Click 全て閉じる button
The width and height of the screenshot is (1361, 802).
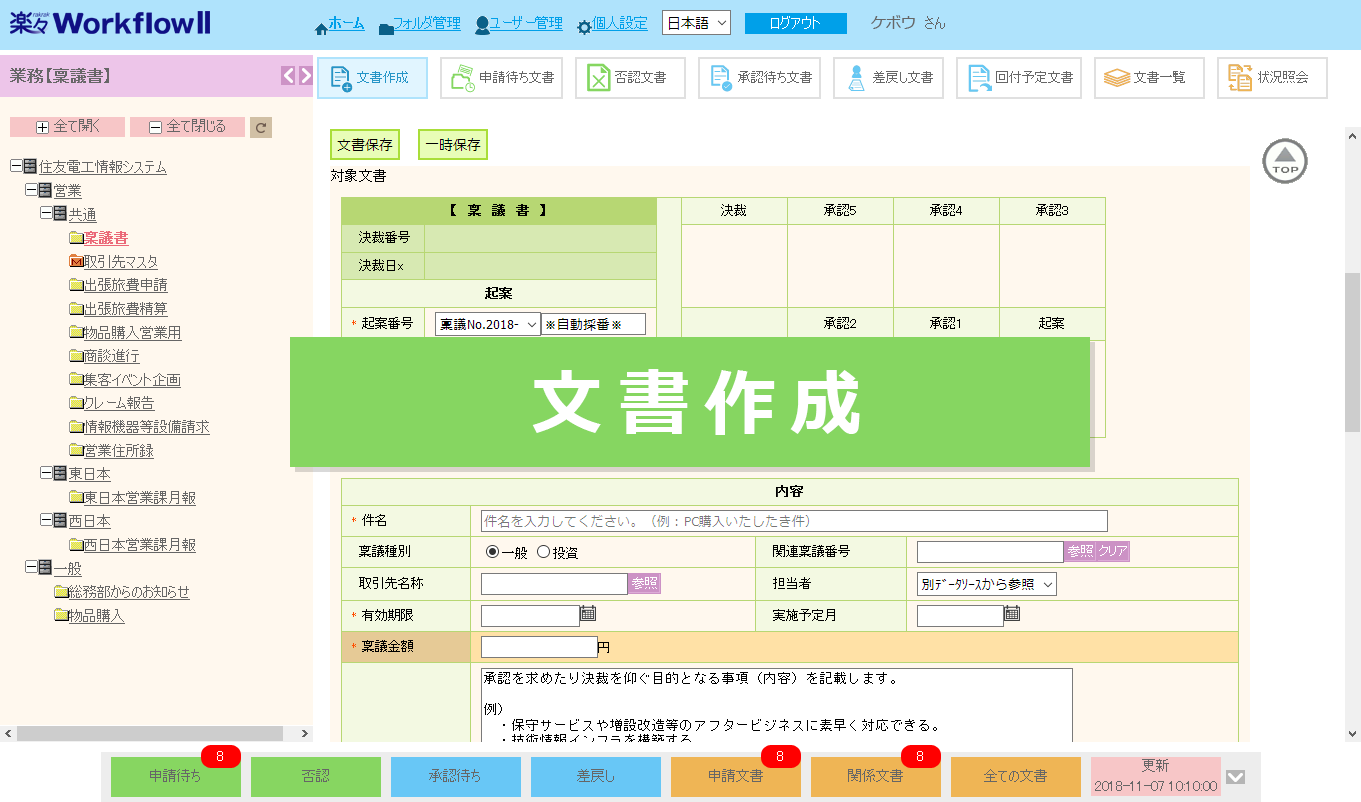click(x=187, y=127)
